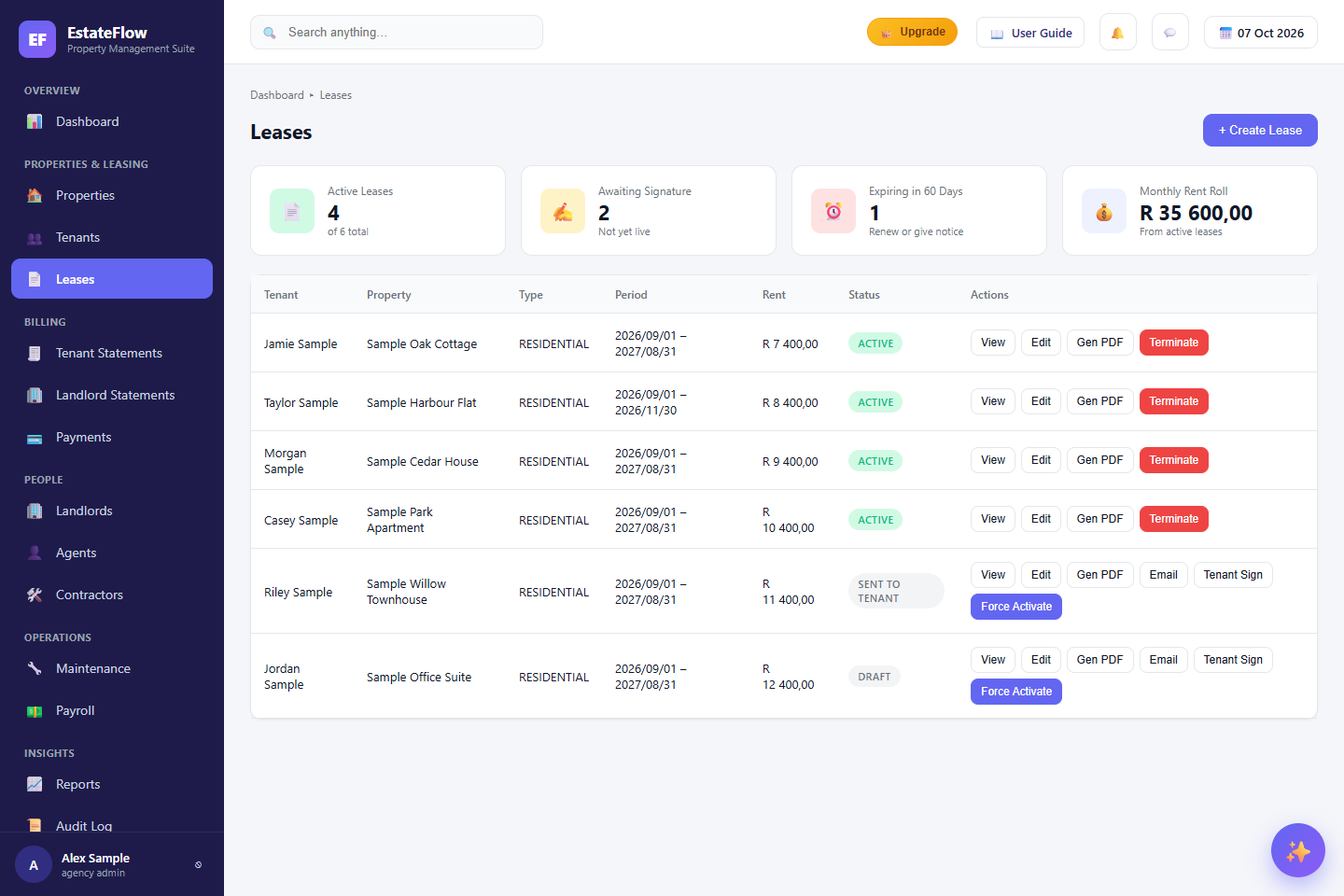This screenshot has width=1344, height=896.
Task: Click the Dashboard breadcrumb link
Action: (x=277, y=95)
